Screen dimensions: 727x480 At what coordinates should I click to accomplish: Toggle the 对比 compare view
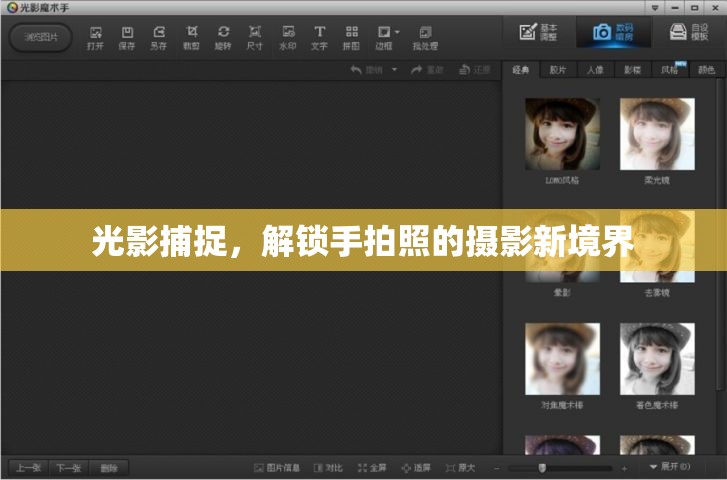pos(328,467)
